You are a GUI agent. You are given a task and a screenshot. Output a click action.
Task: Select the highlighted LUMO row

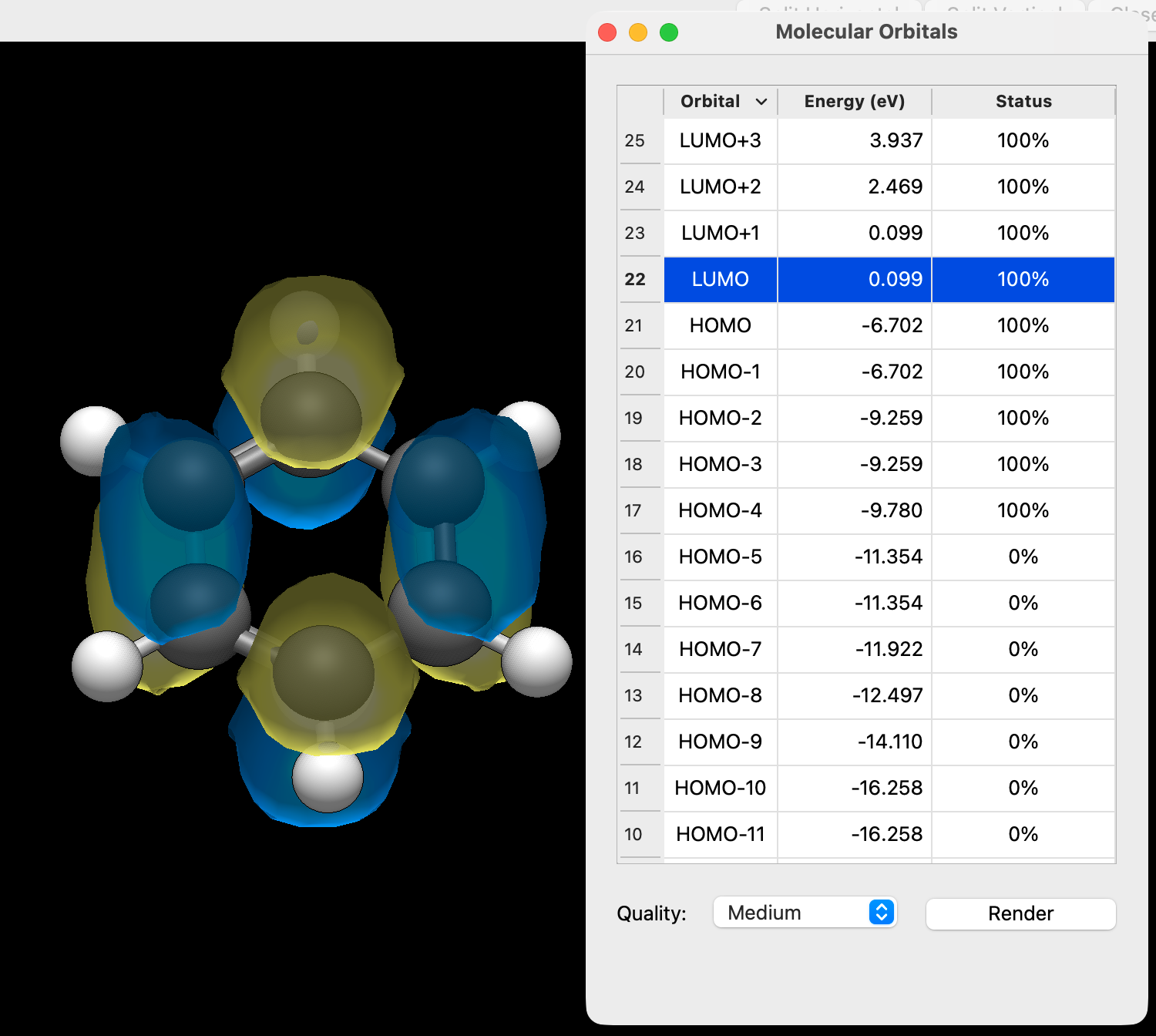coord(720,279)
